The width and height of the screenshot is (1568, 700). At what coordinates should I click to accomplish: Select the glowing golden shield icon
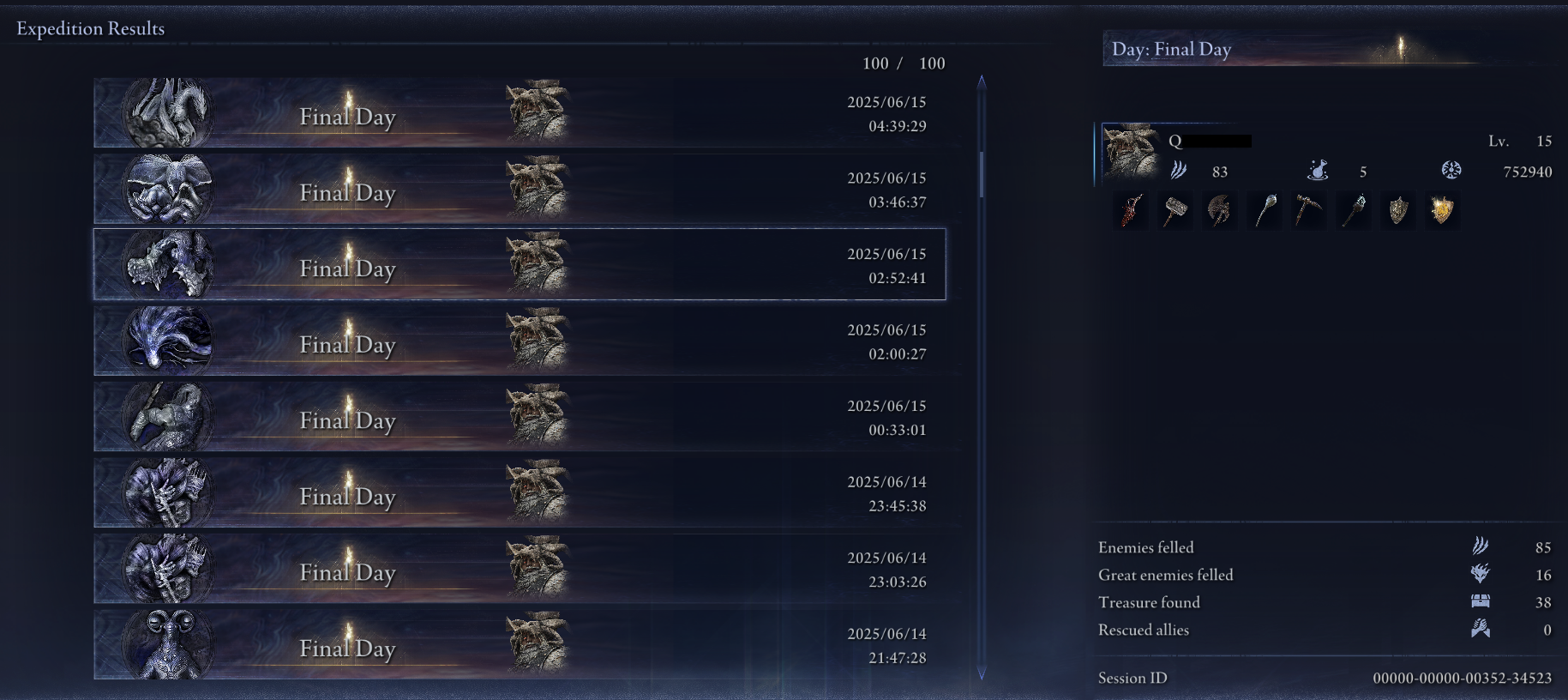pos(1443,210)
